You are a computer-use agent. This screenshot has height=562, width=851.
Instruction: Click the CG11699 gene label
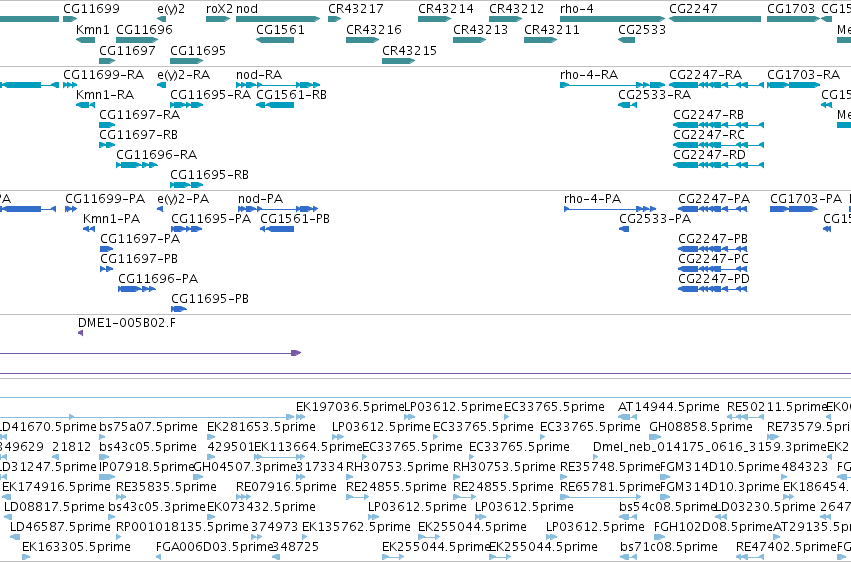click(91, 9)
